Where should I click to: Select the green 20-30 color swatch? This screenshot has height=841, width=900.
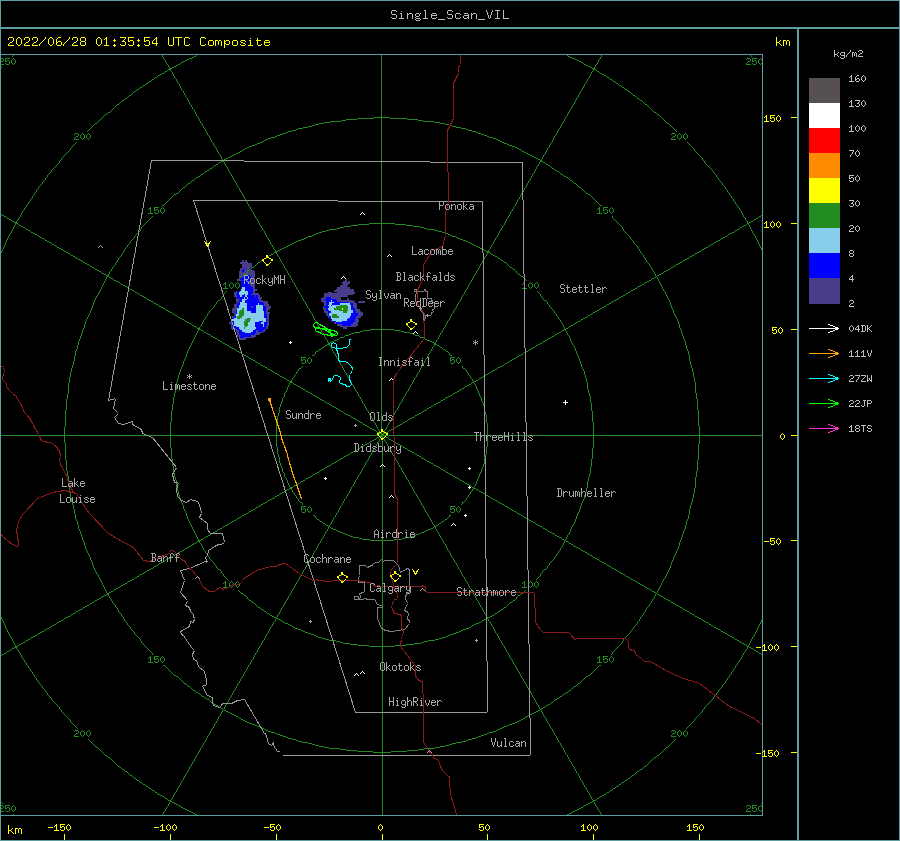[824, 215]
